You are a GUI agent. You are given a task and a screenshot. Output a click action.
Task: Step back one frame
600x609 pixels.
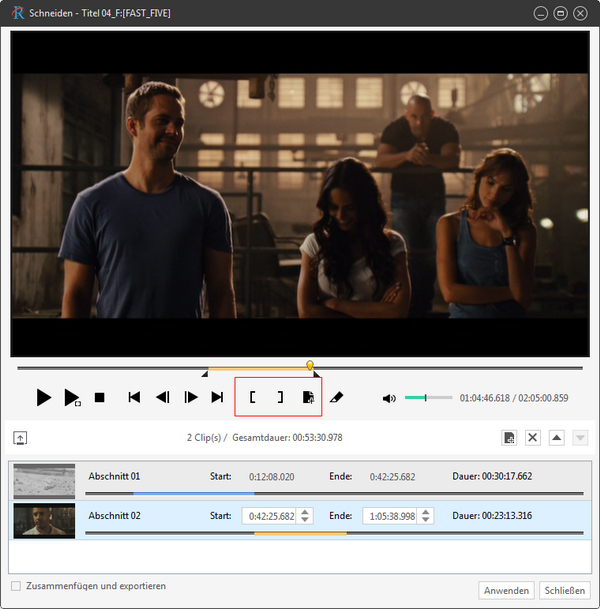click(x=163, y=397)
